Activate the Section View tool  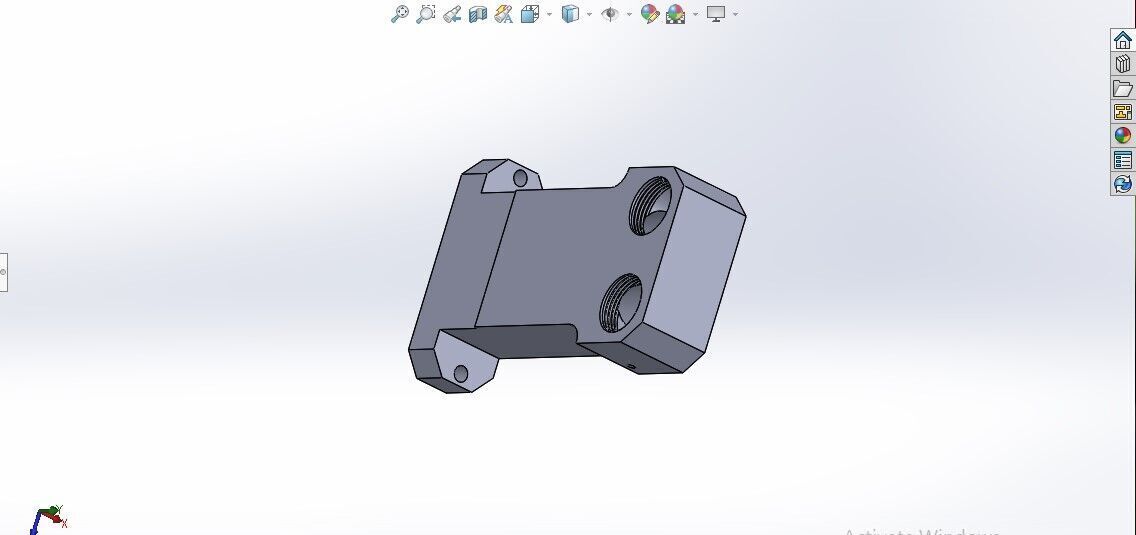click(x=478, y=14)
